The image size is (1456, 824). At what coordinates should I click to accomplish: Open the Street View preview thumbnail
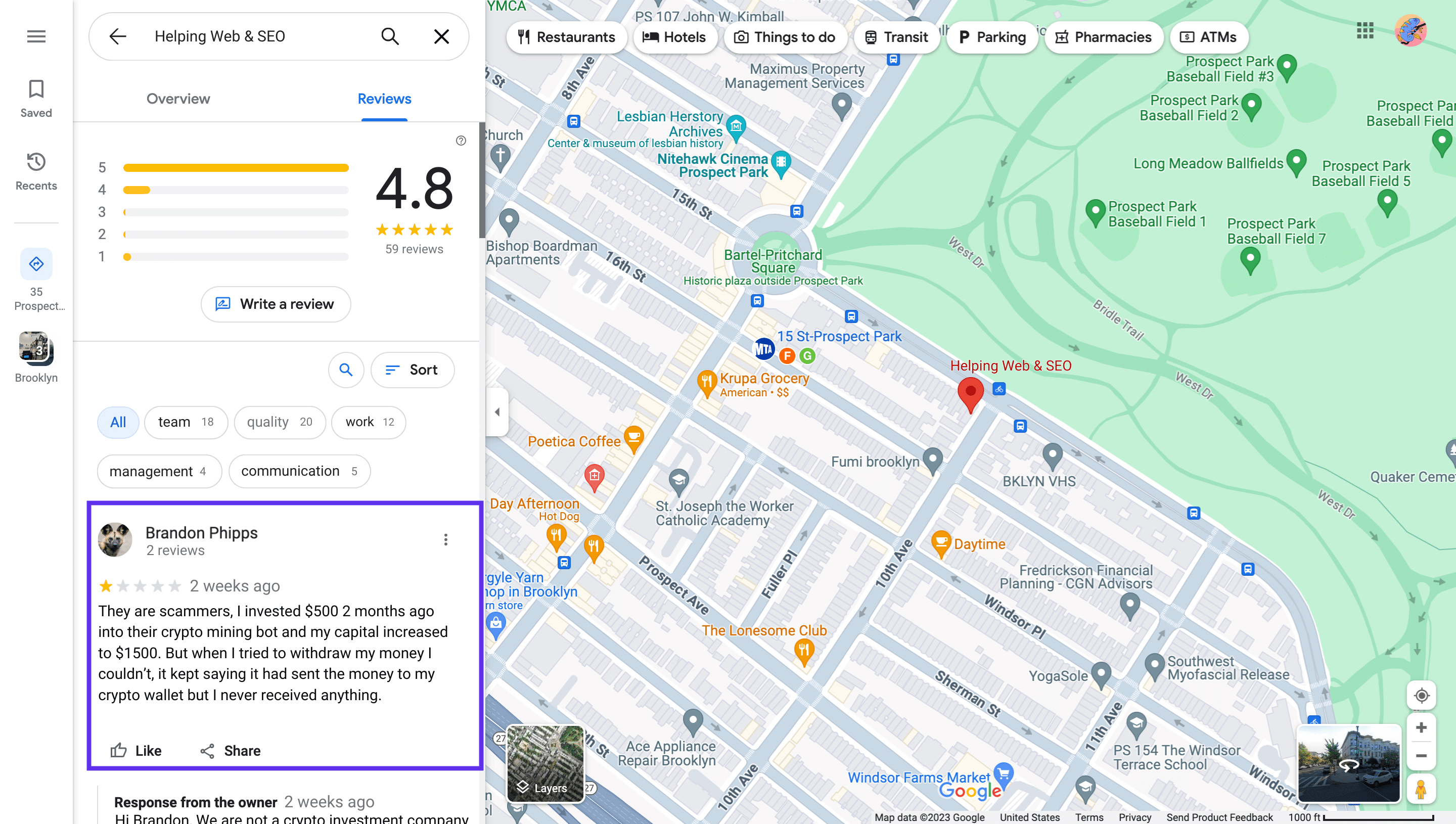(x=1349, y=763)
